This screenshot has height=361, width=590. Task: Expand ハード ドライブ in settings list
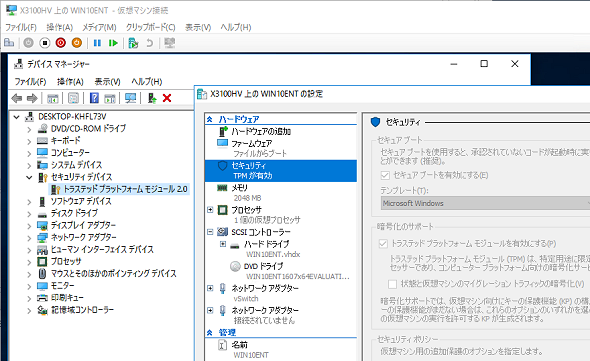click(x=223, y=244)
